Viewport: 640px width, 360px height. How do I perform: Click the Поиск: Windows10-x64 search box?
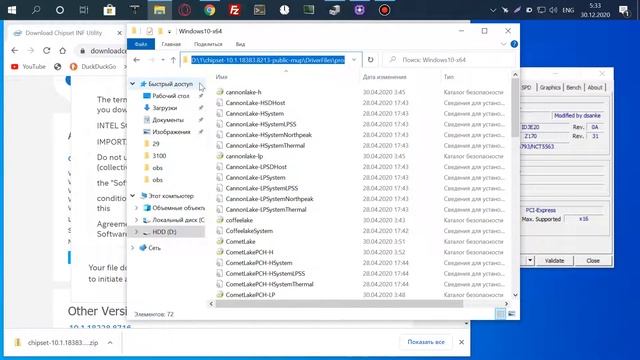[x=449, y=60]
